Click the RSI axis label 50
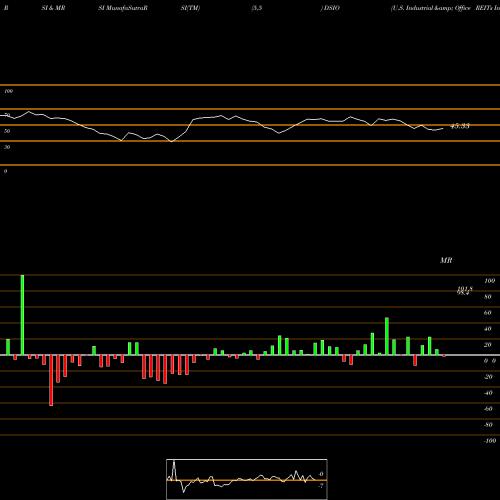Viewport: 500px width, 500px height. coord(7,131)
